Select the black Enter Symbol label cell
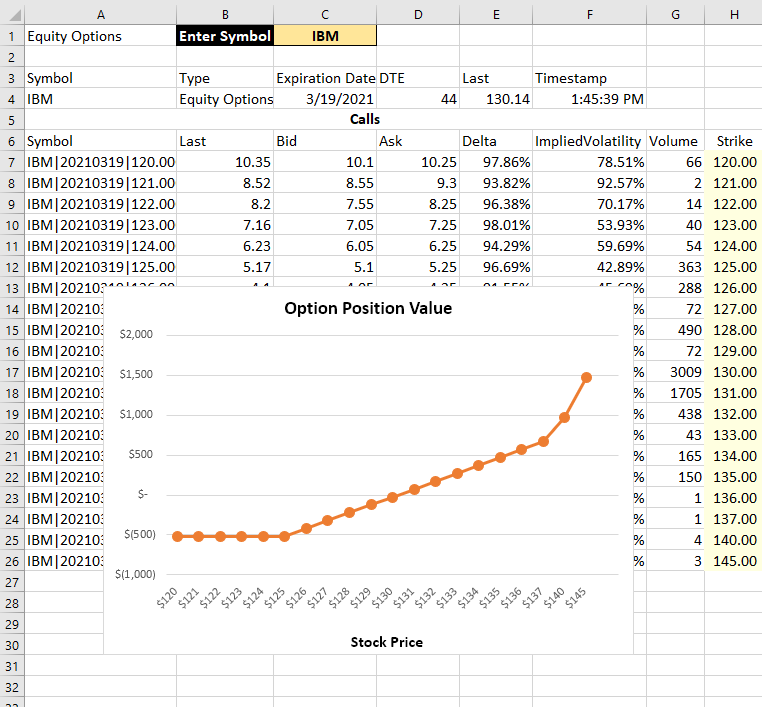The height and width of the screenshot is (707, 764). (225, 36)
